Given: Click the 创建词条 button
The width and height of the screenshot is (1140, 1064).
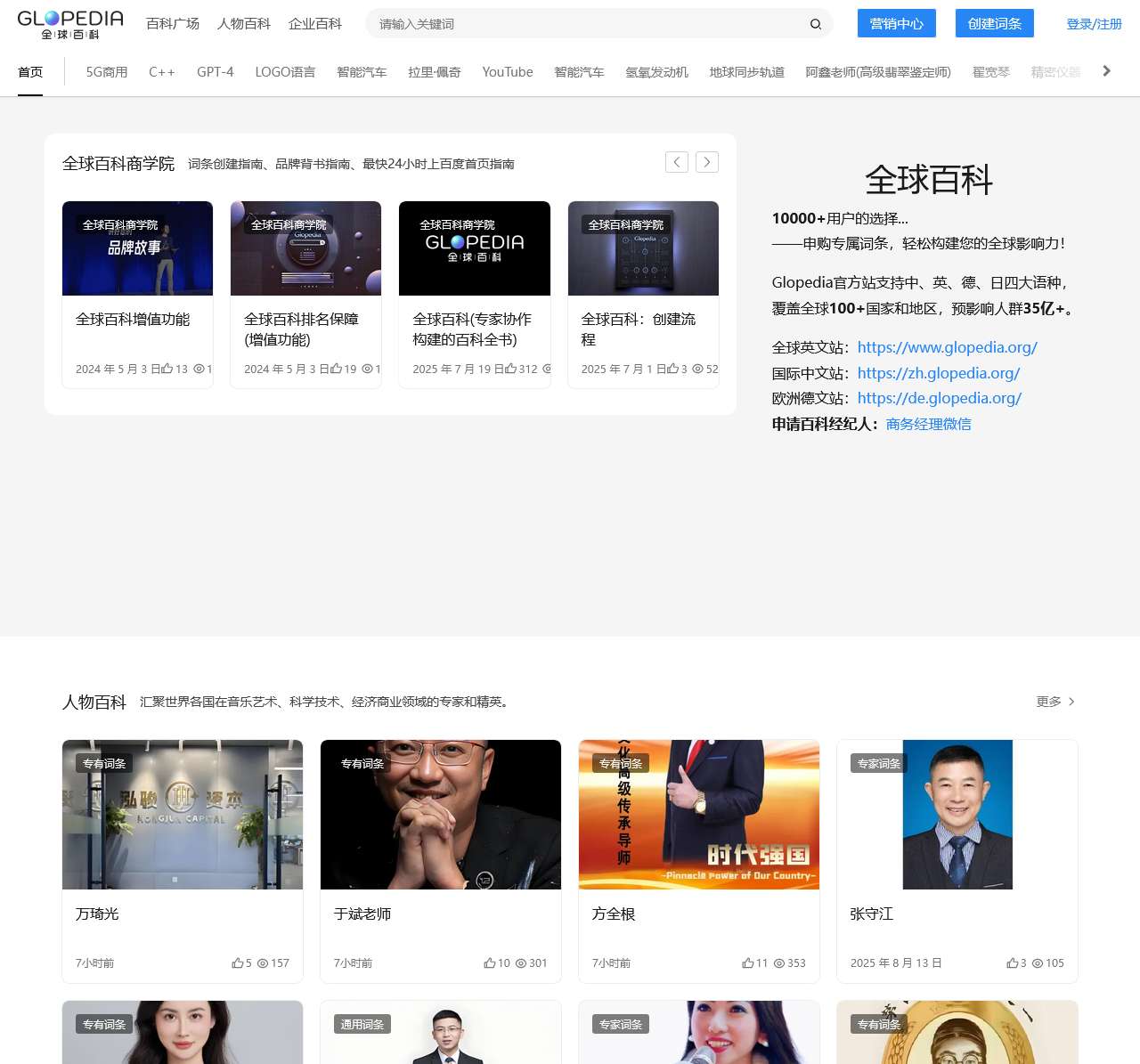Looking at the screenshot, I should [994, 24].
